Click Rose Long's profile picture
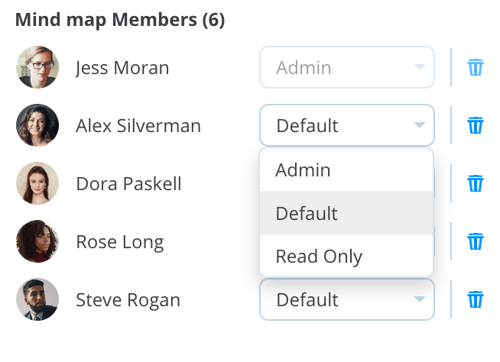Screen dimensions: 500x362 [x=37, y=241]
